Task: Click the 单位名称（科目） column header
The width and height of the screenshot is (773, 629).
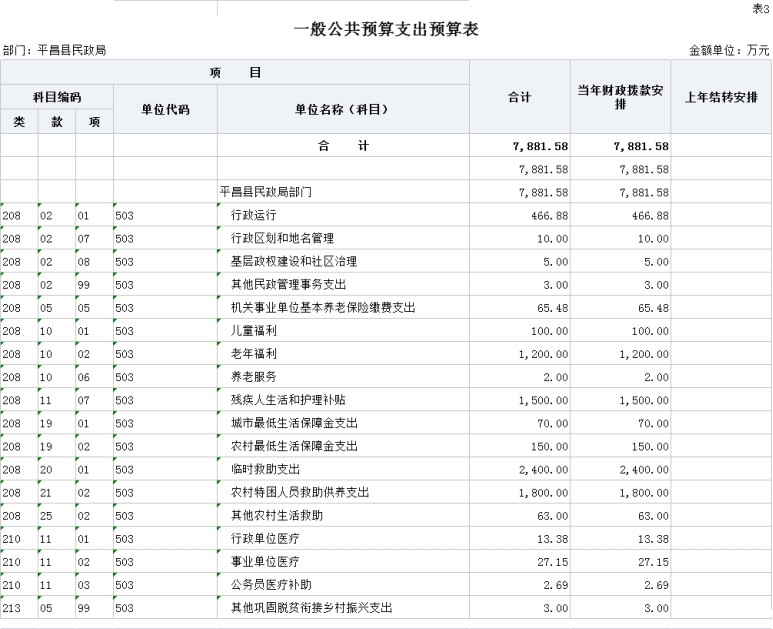Action: tap(342, 109)
